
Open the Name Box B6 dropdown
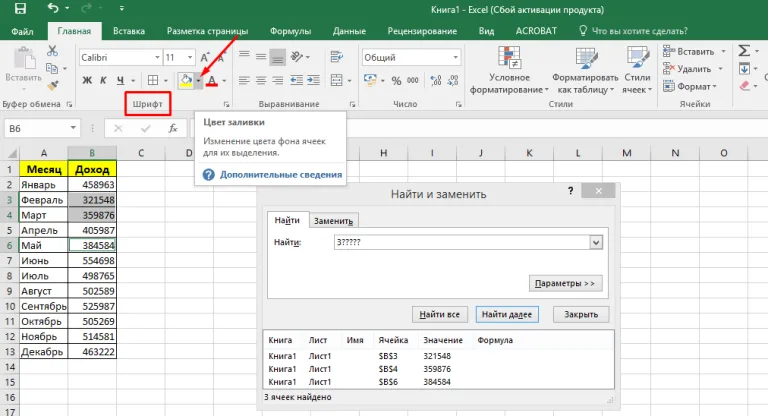72,128
